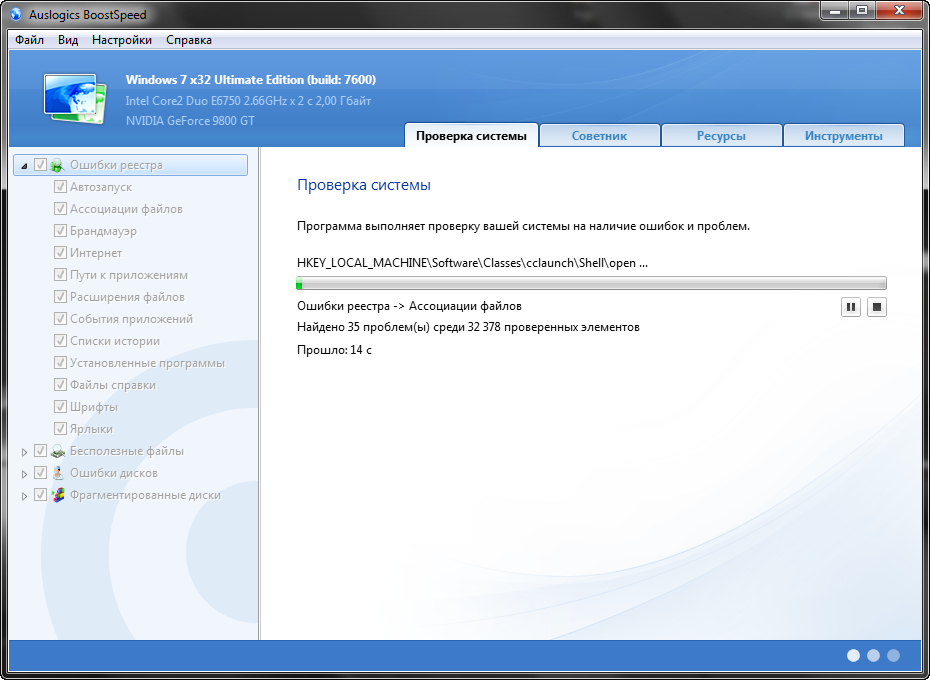
Task: Toggle the Интернет checkbox
Action: 60,253
